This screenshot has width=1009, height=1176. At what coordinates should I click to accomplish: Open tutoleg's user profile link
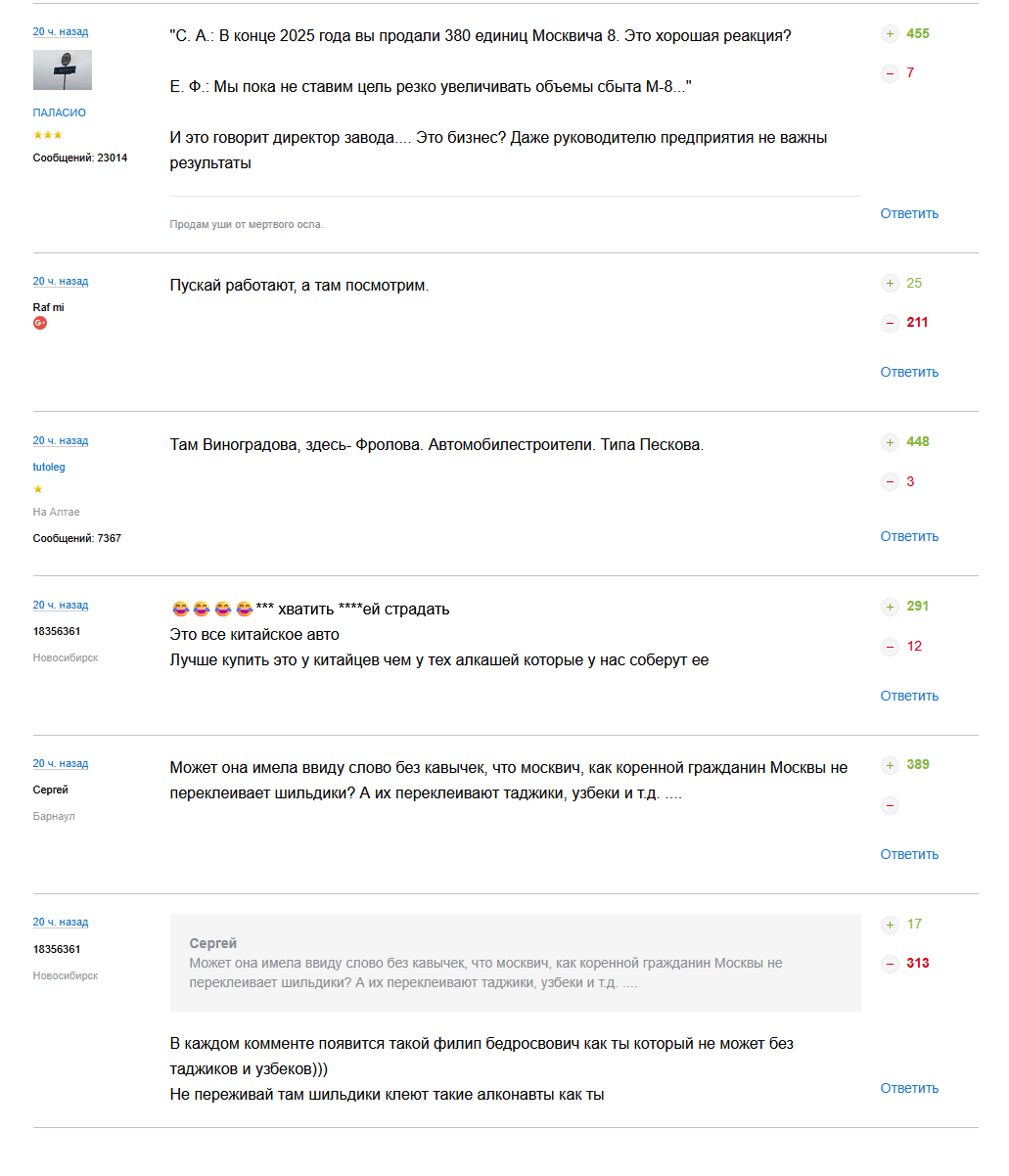tap(49, 467)
